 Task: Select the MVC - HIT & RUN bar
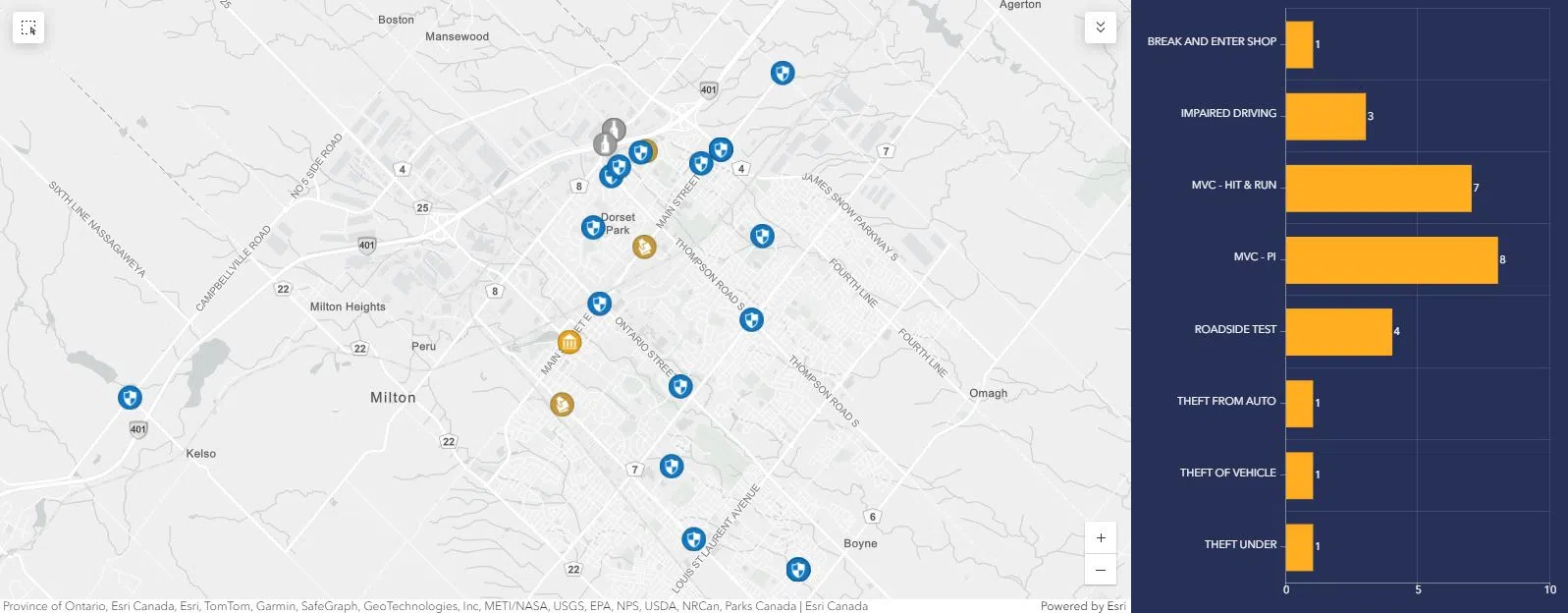click(1379, 189)
